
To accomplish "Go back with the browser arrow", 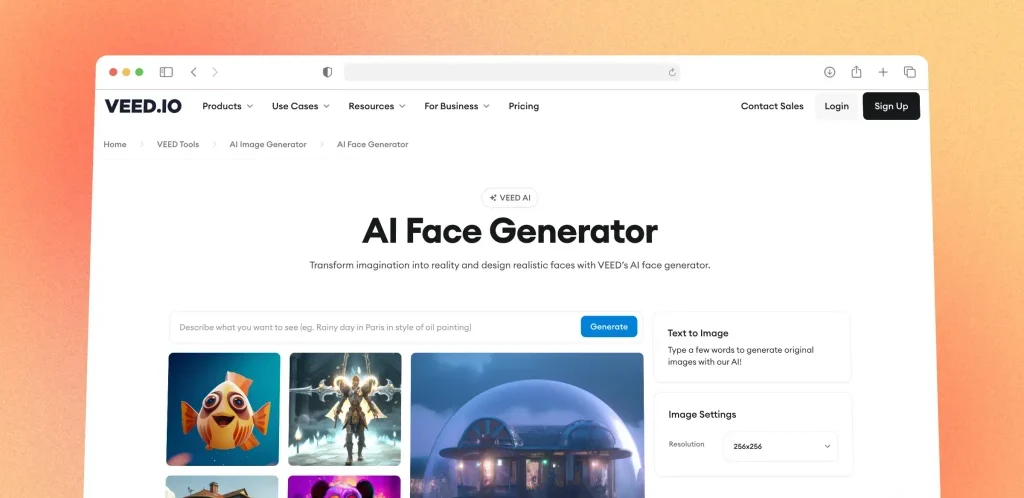I will (193, 72).
